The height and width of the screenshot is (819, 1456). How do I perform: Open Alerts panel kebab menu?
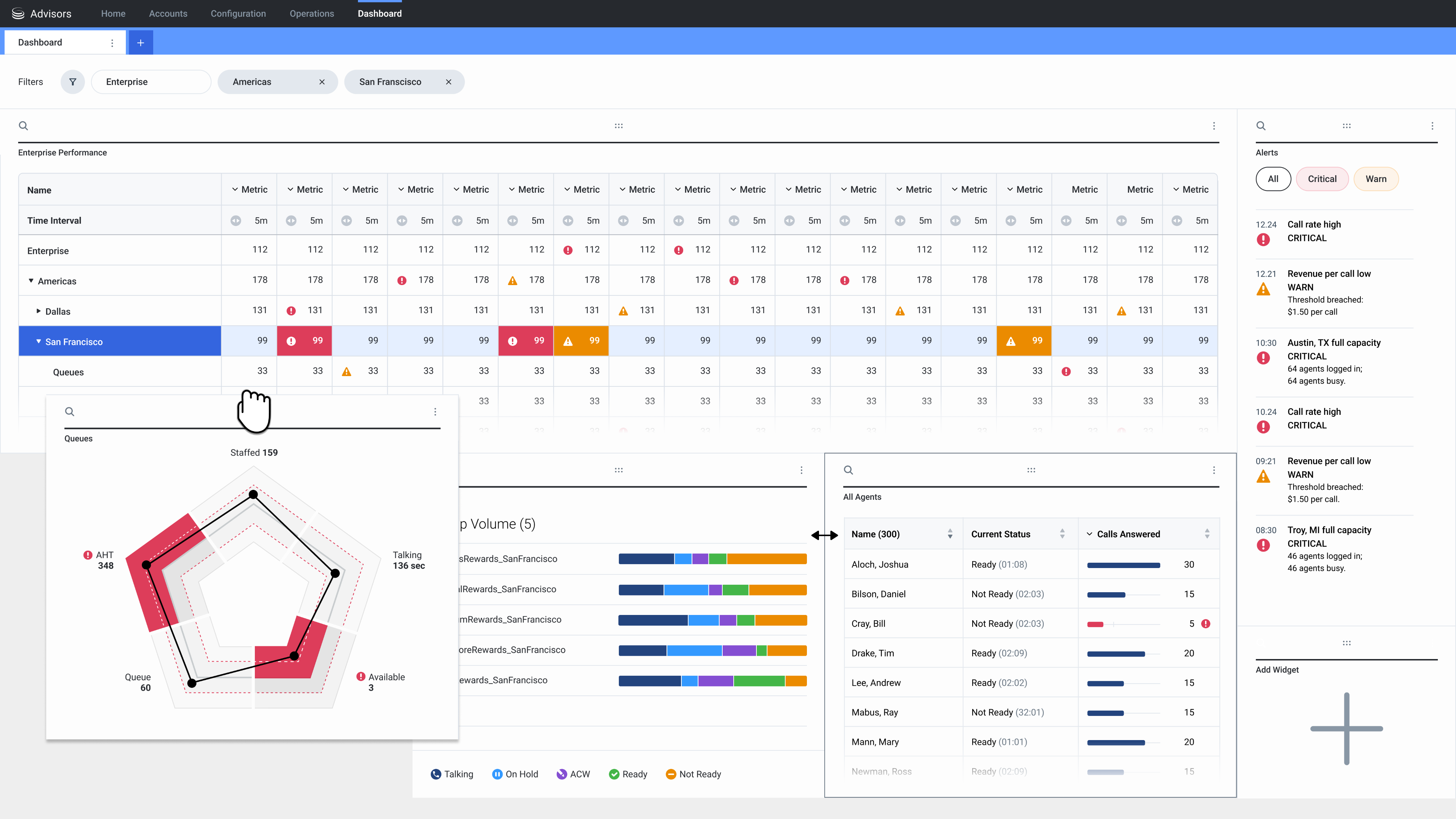1432,125
